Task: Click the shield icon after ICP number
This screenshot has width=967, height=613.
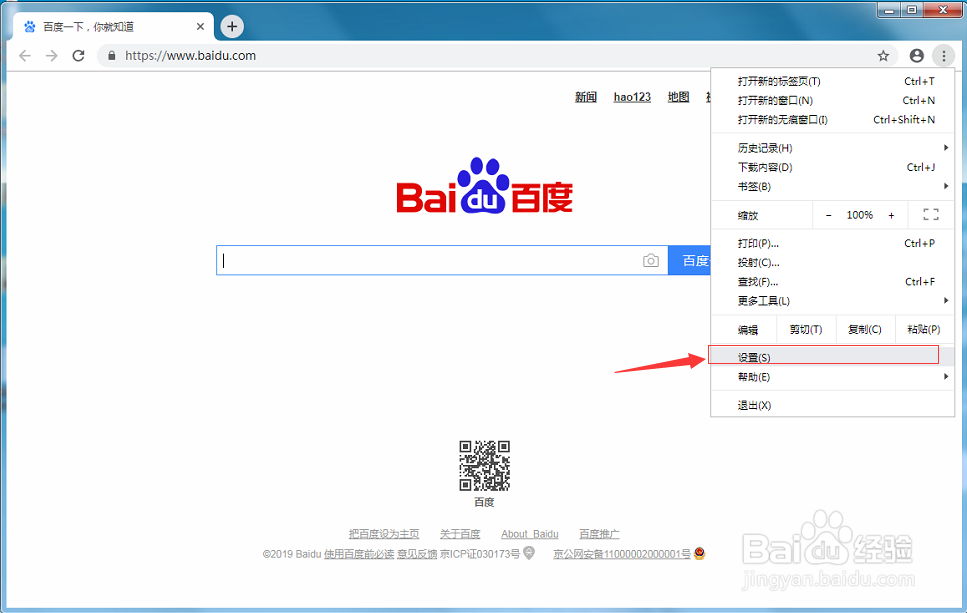Action: pyautogui.click(x=529, y=553)
